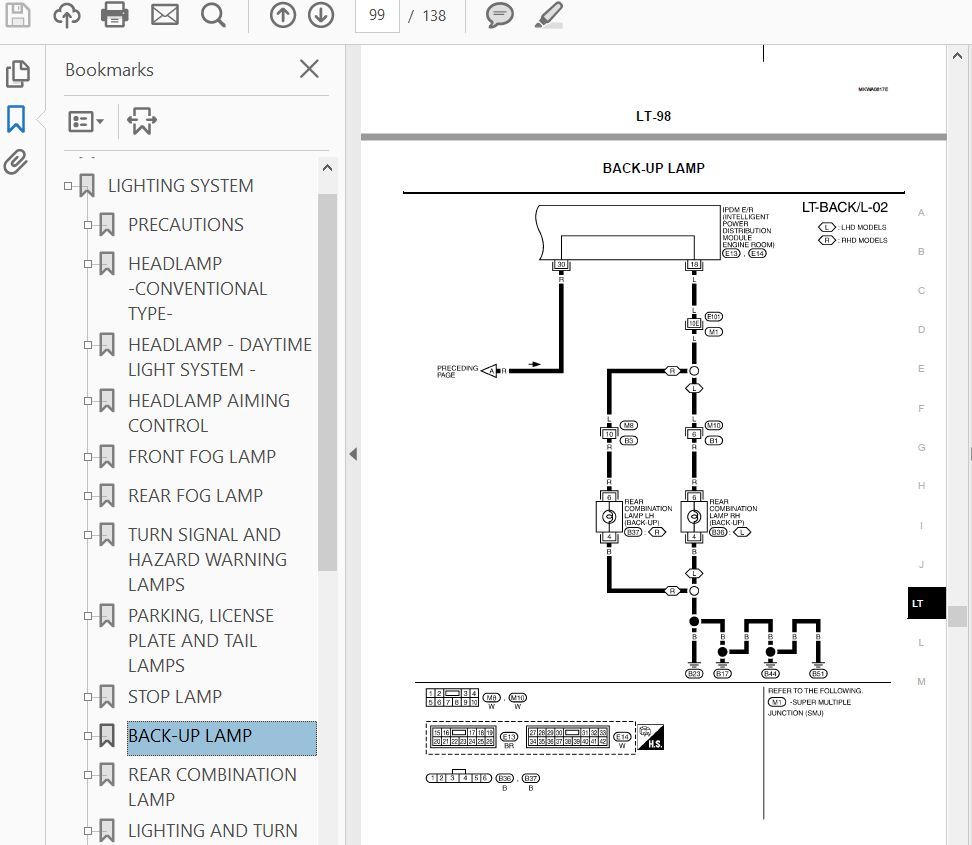This screenshot has height=845, width=972.
Task: Expand PARKING, LICENSE PLATE AND TAIL node
Action: tap(88, 616)
